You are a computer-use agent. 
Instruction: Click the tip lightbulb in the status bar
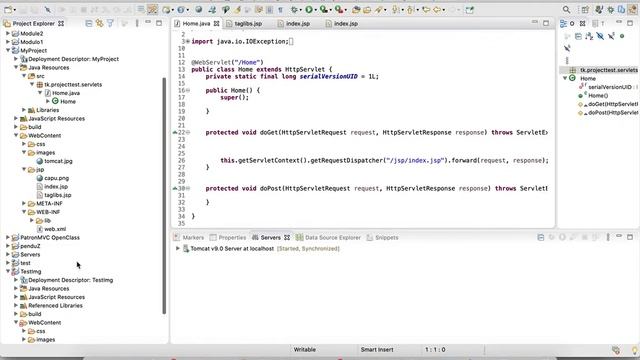coord(635,350)
